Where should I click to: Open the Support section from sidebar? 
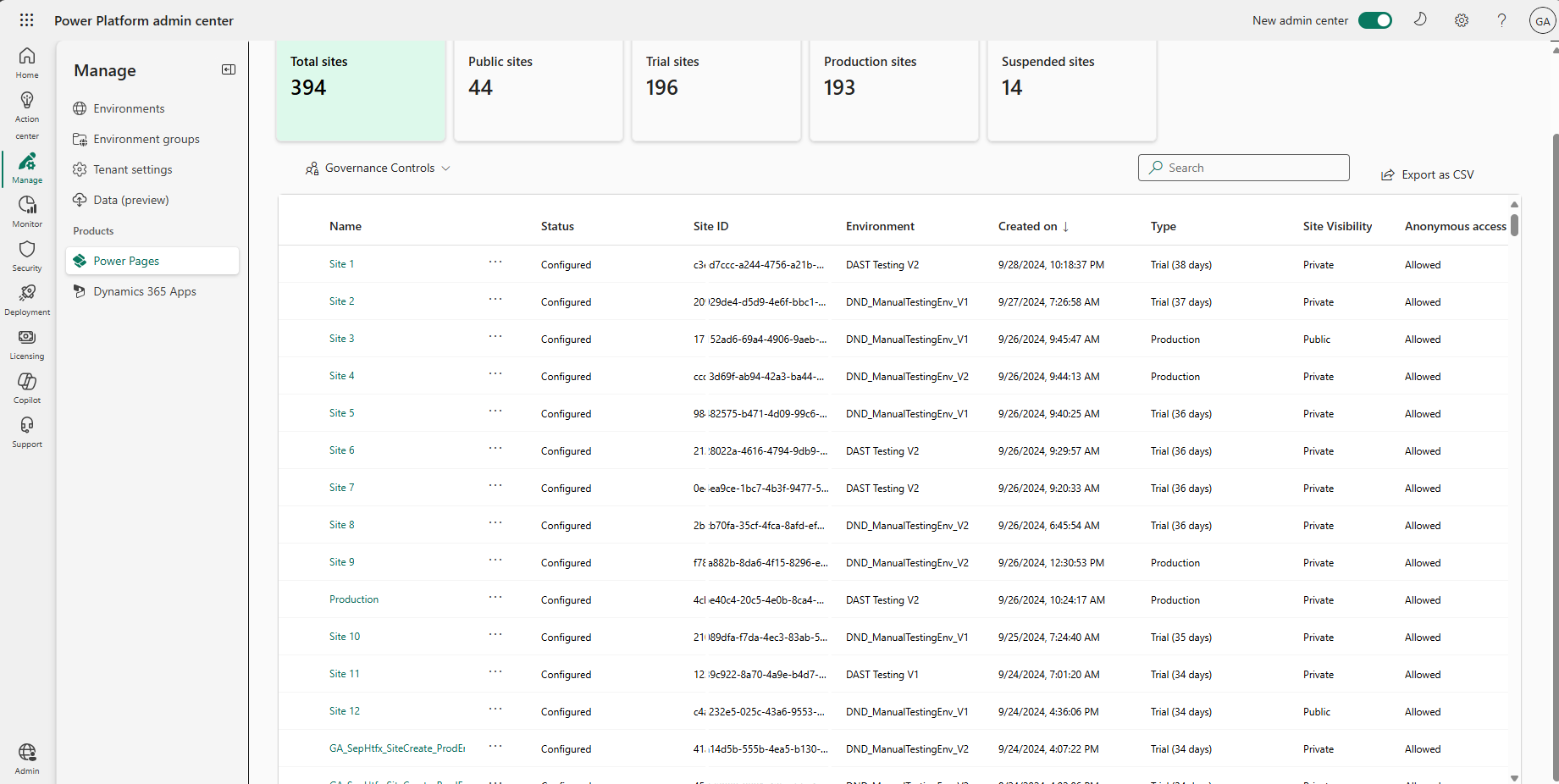click(26, 429)
